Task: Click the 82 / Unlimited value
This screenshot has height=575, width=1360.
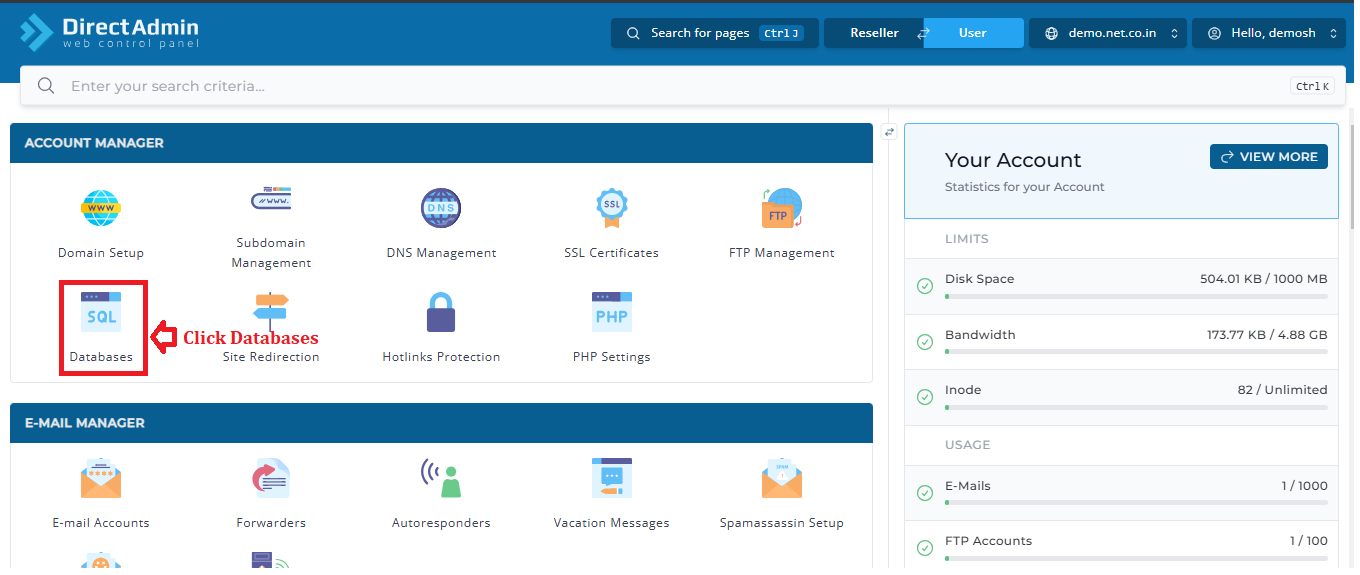Action: (1283, 390)
